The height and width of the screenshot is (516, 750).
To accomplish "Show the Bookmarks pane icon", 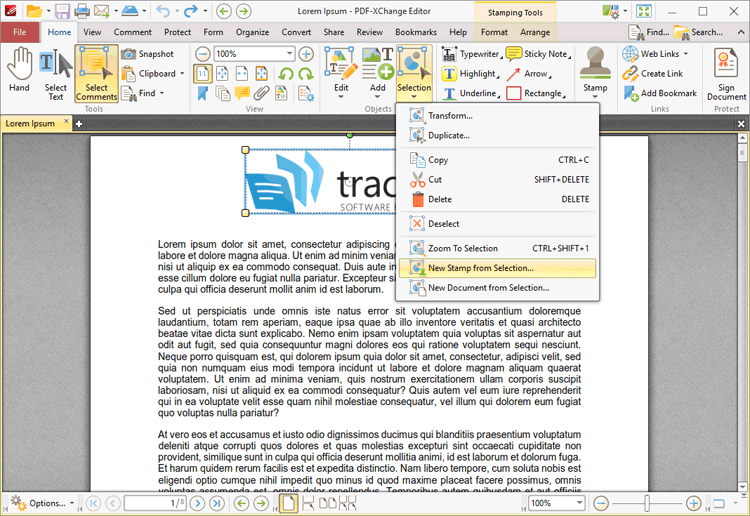I will click(203, 93).
